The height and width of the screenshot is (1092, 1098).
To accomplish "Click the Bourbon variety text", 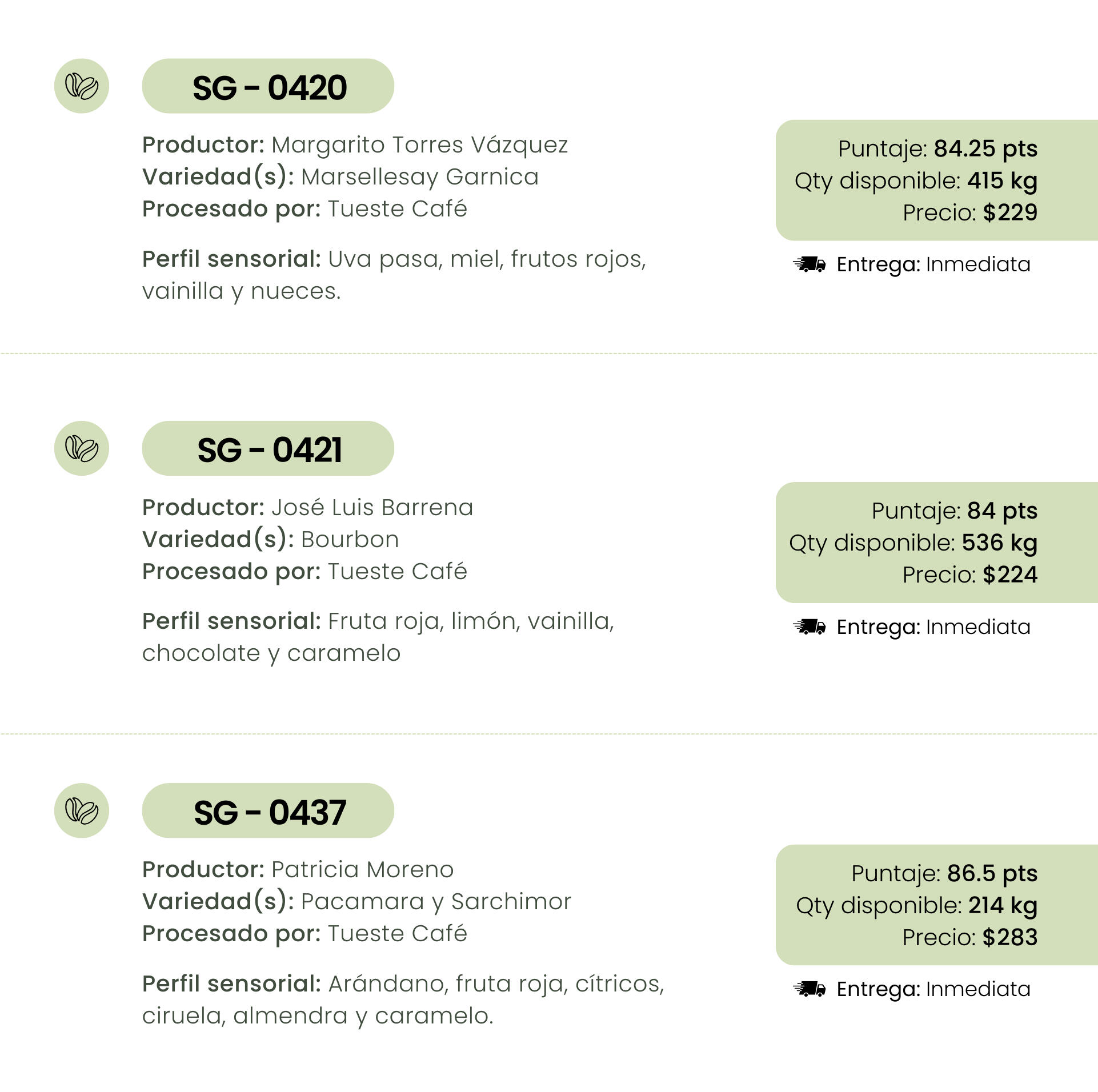I will pyautogui.click(x=350, y=540).
